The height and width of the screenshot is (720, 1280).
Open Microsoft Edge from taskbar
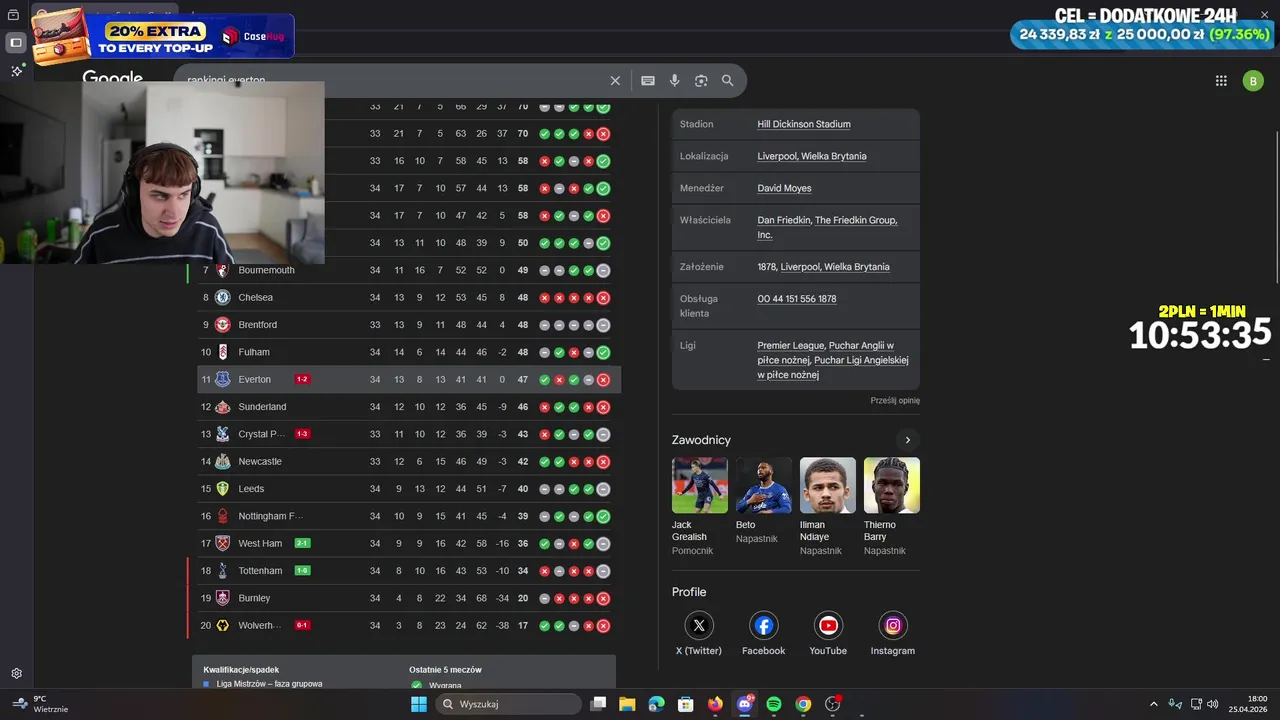(x=656, y=704)
